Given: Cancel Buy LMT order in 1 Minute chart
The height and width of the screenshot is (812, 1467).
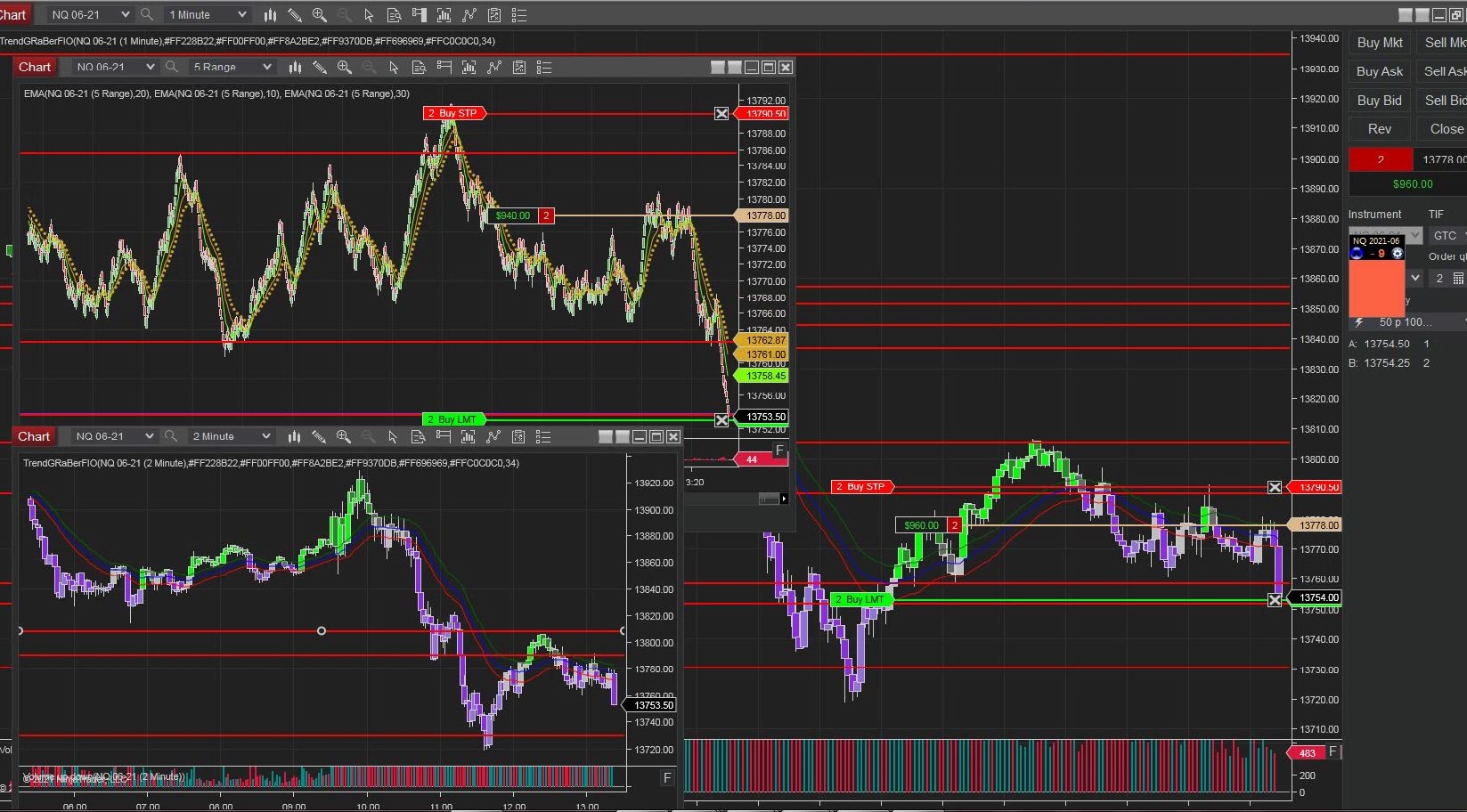Looking at the screenshot, I should pos(1275,600).
